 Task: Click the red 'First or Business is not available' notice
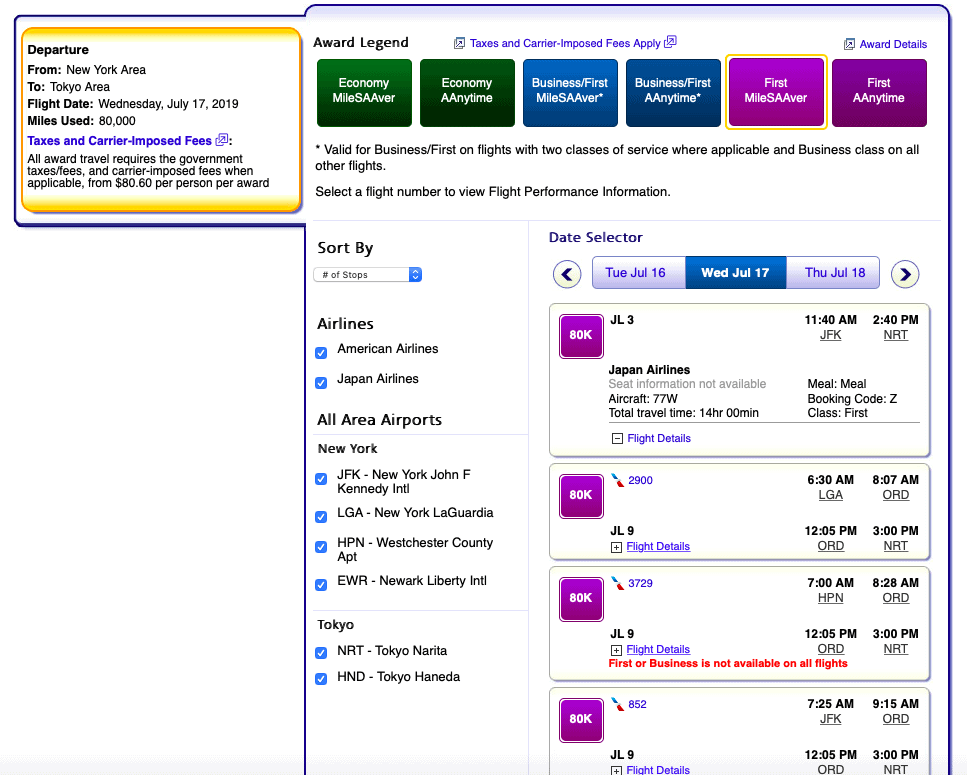pos(728,663)
